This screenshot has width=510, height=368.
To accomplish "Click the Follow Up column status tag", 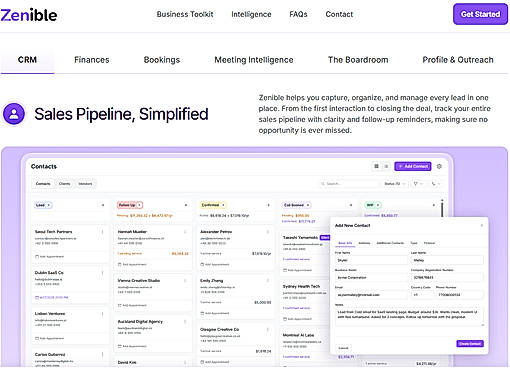I will point(130,205).
